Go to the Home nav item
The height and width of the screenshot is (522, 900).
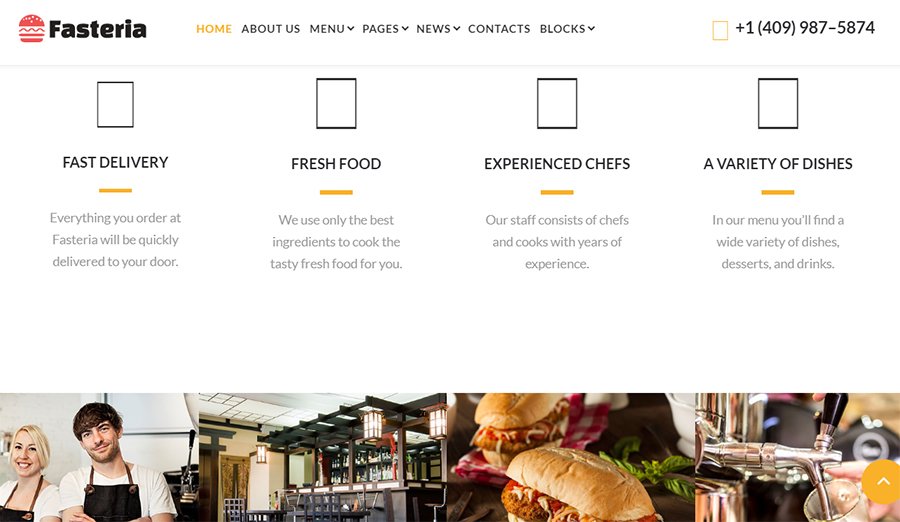pos(214,29)
